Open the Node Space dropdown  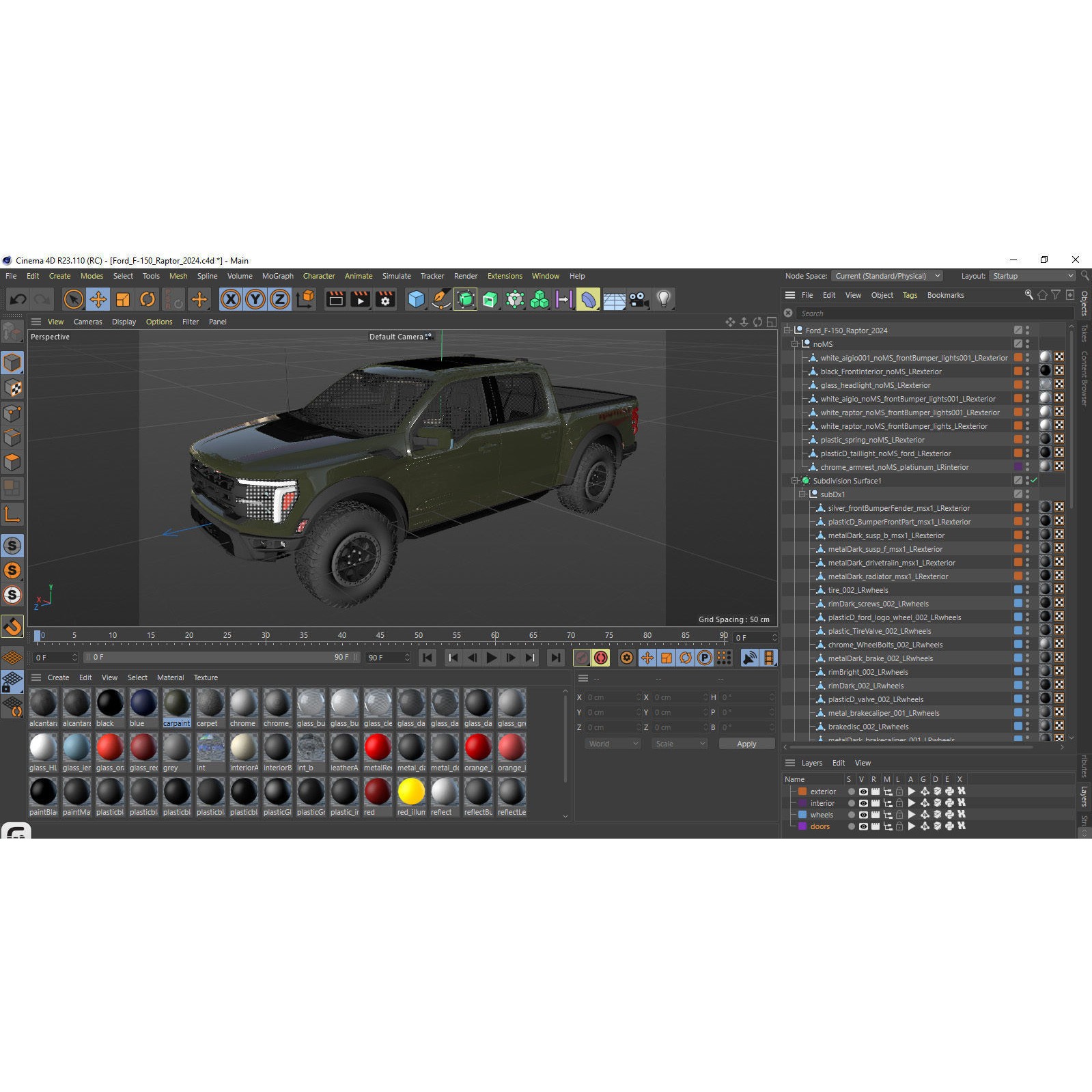pos(887,276)
